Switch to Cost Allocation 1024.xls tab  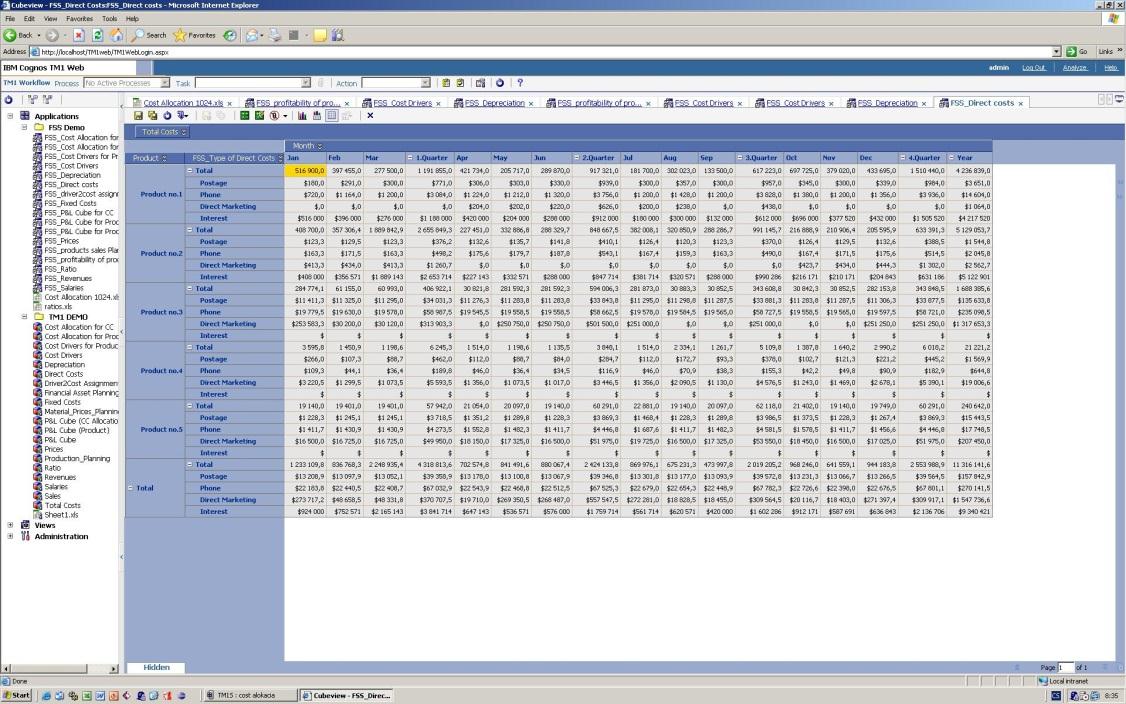click(x=182, y=103)
